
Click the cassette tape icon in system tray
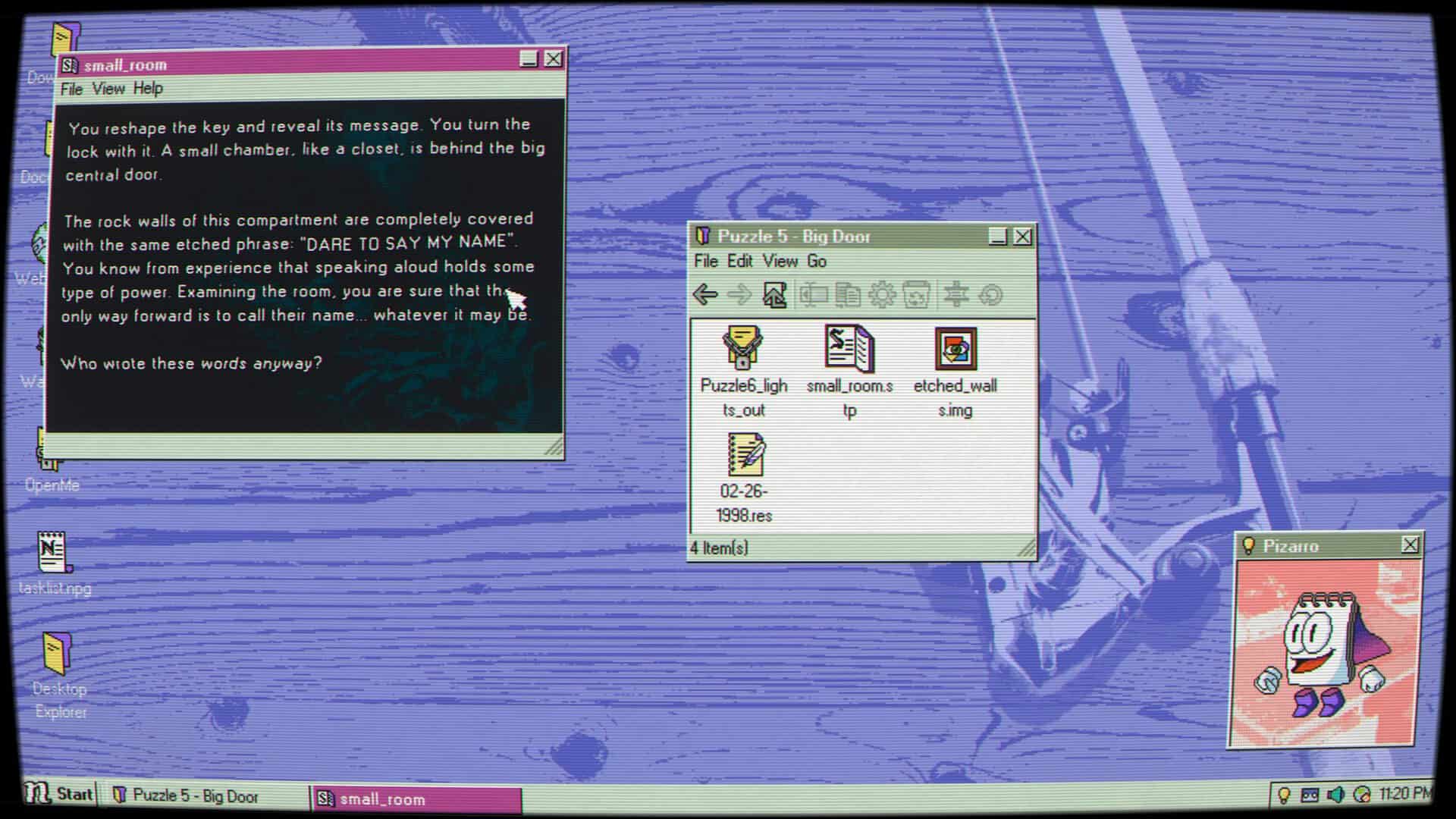1310,795
